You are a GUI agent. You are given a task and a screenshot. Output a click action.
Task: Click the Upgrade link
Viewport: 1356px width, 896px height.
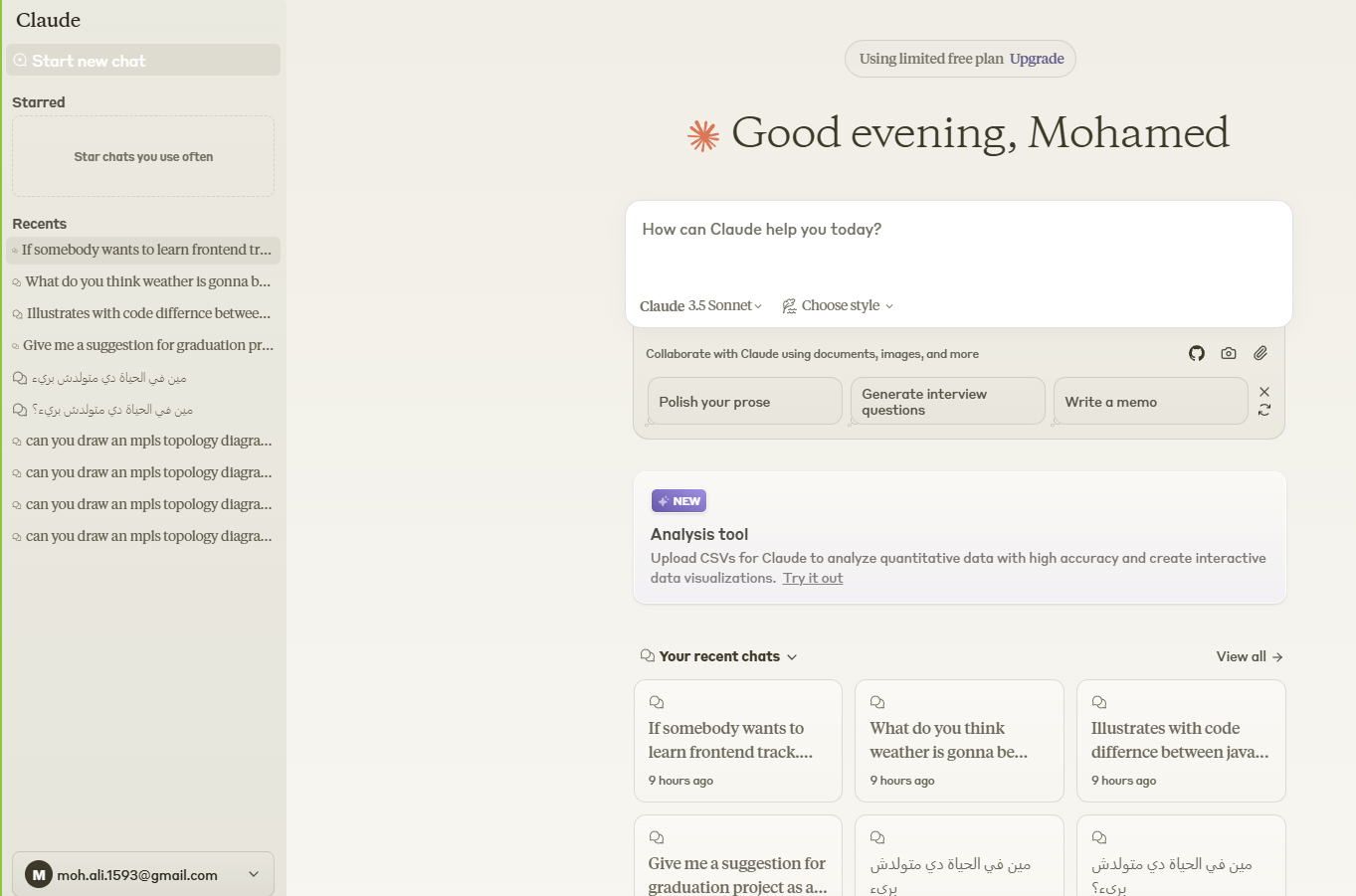pyautogui.click(x=1037, y=59)
